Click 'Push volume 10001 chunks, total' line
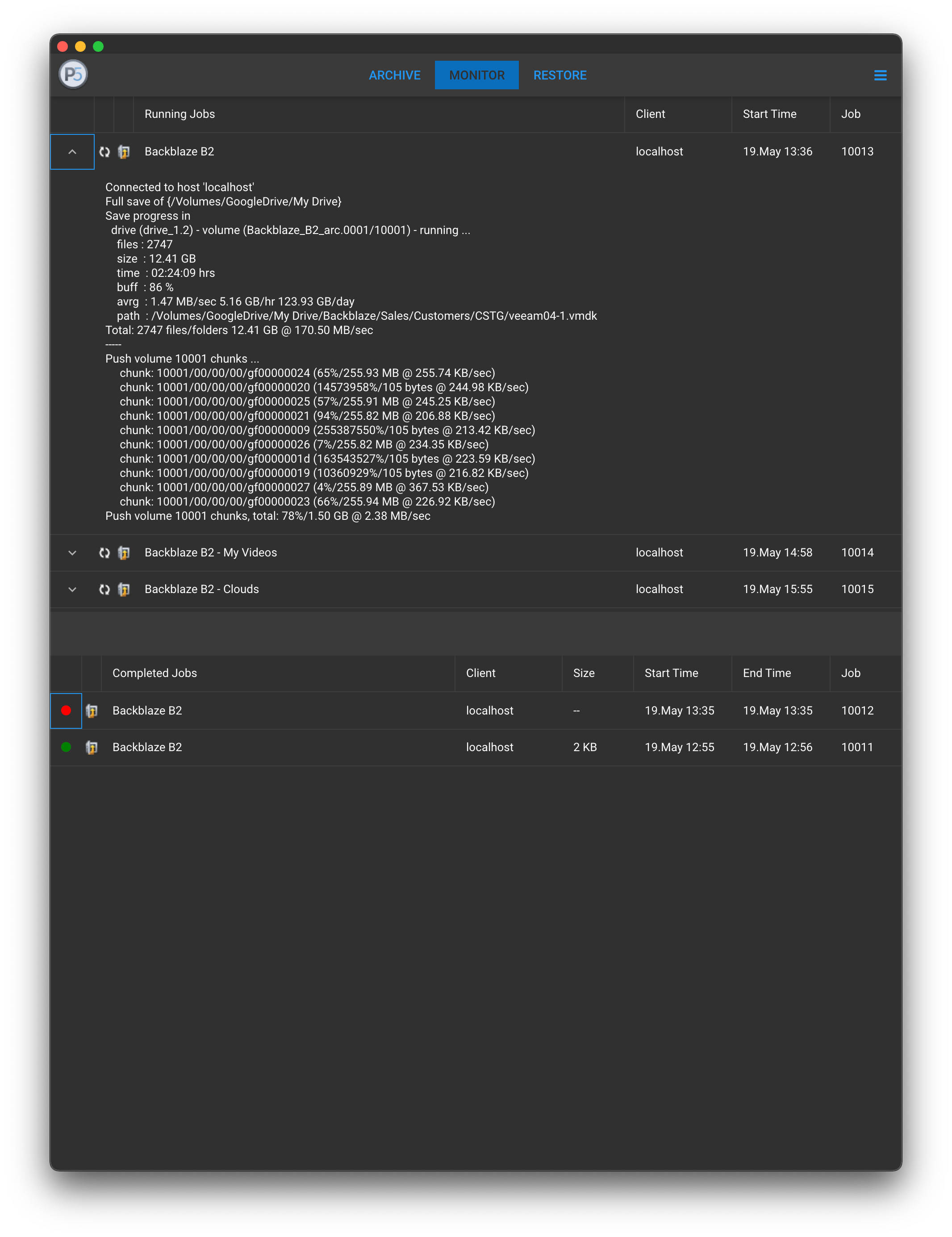 [x=268, y=516]
